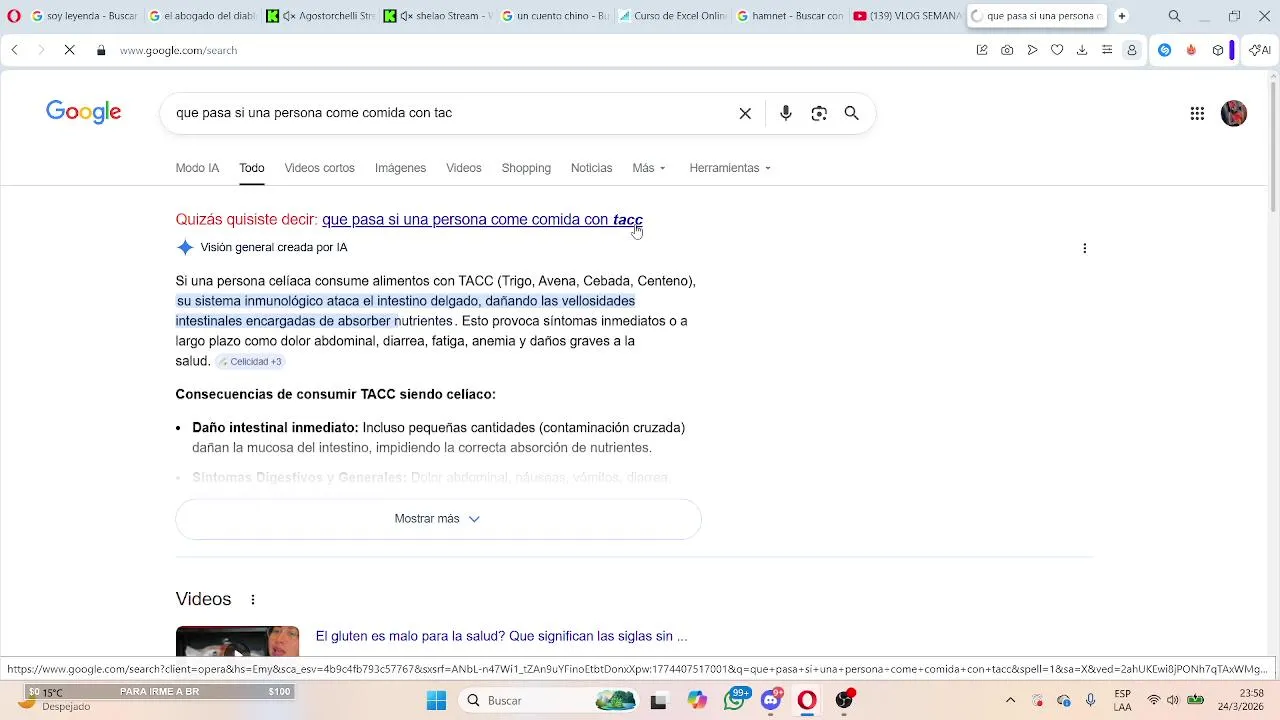Clear the Google search query

pos(745,113)
